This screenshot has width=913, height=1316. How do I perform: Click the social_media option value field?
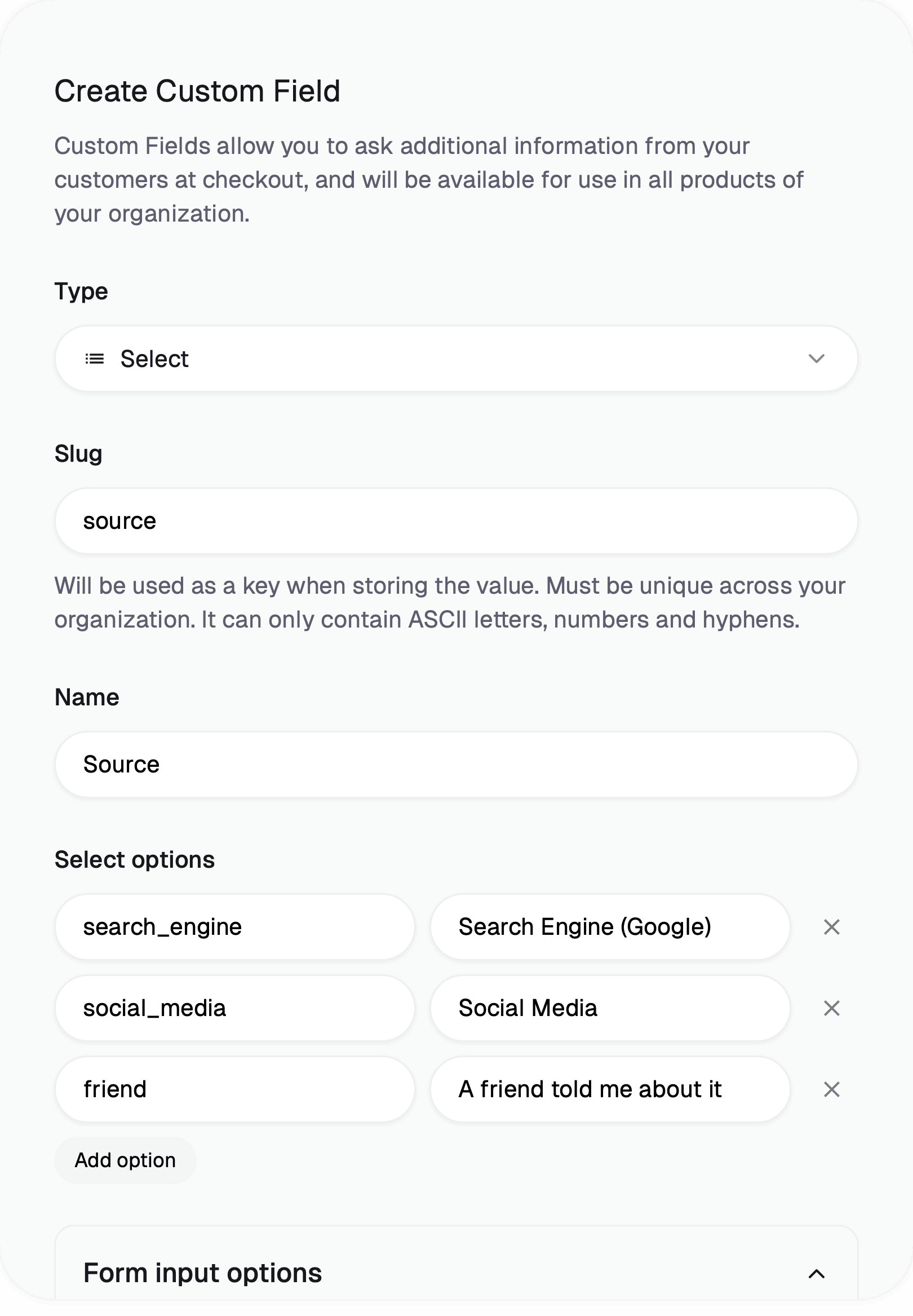click(x=234, y=1008)
